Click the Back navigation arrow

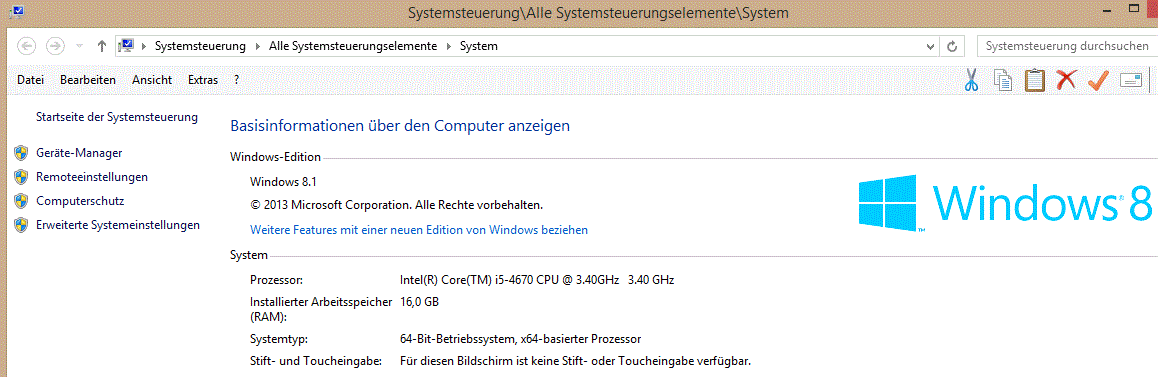[x=26, y=46]
